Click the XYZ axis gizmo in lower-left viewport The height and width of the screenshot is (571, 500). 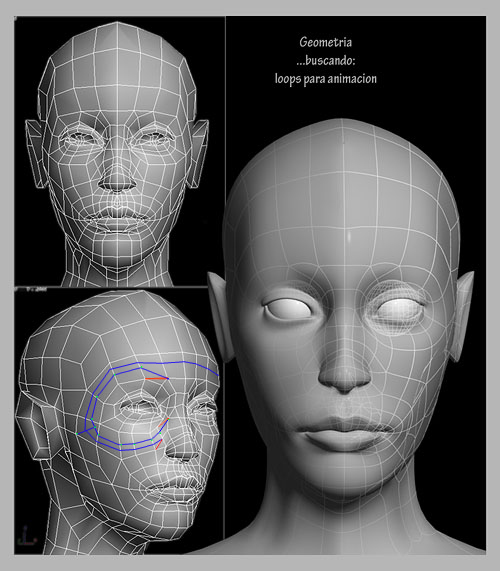click(x=27, y=536)
